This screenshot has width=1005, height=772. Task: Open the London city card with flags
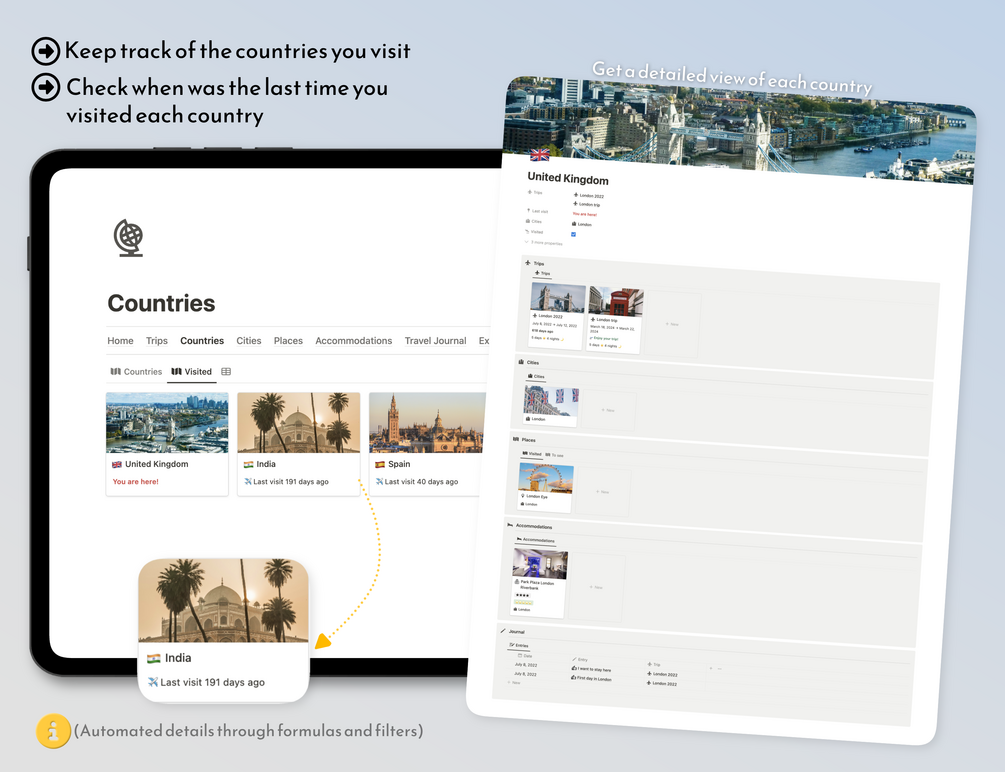point(551,405)
